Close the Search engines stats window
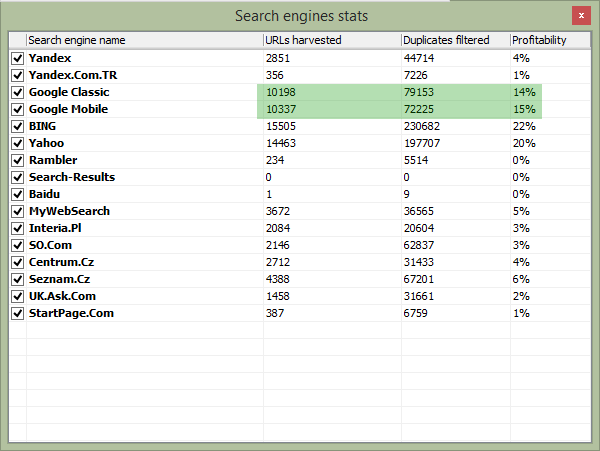This screenshot has width=600, height=451. pyautogui.click(x=579, y=16)
